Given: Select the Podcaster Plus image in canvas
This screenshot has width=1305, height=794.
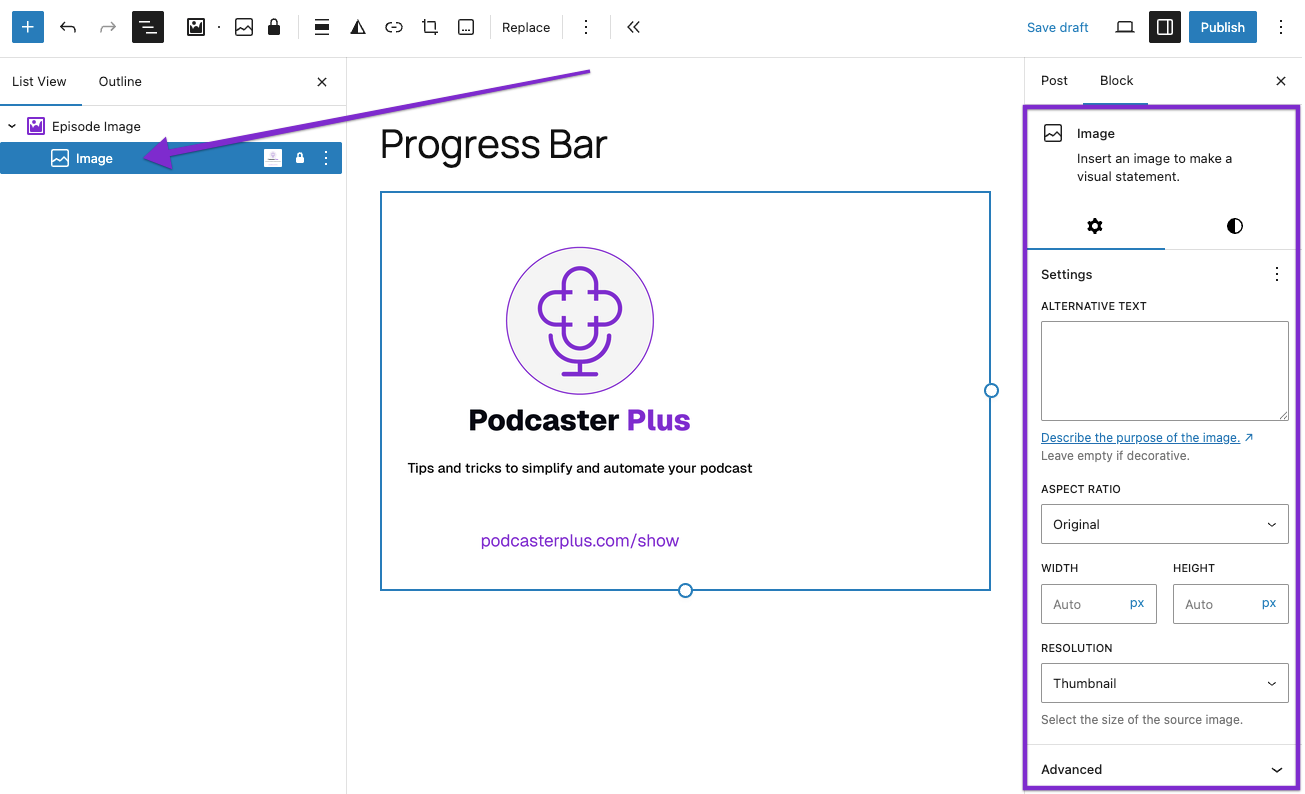Looking at the screenshot, I should click(x=685, y=390).
